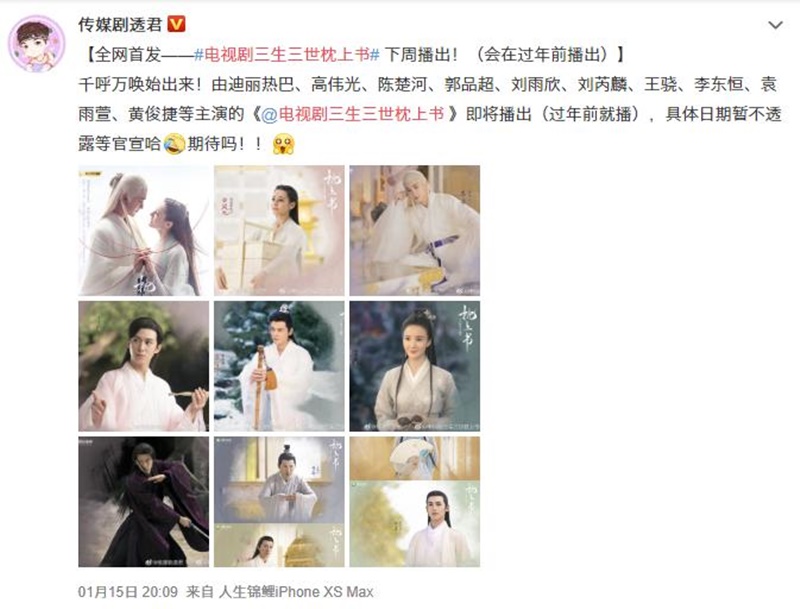The height and width of the screenshot is (609, 800).
Task: Click the laughing-crying emoji in the post
Action: pyautogui.click(x=174, y=144)
